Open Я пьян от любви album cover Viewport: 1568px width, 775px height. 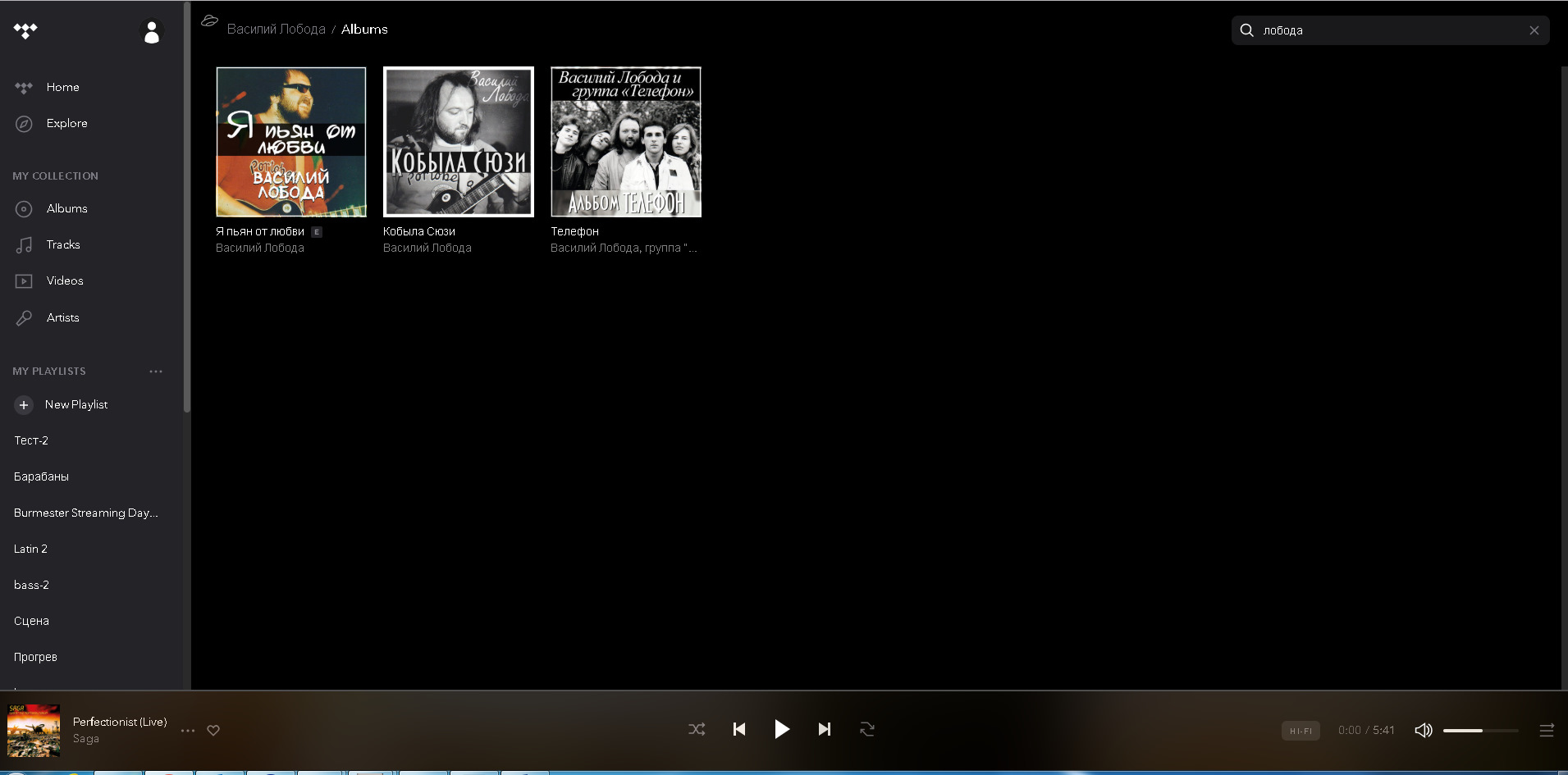pos(291,142)
